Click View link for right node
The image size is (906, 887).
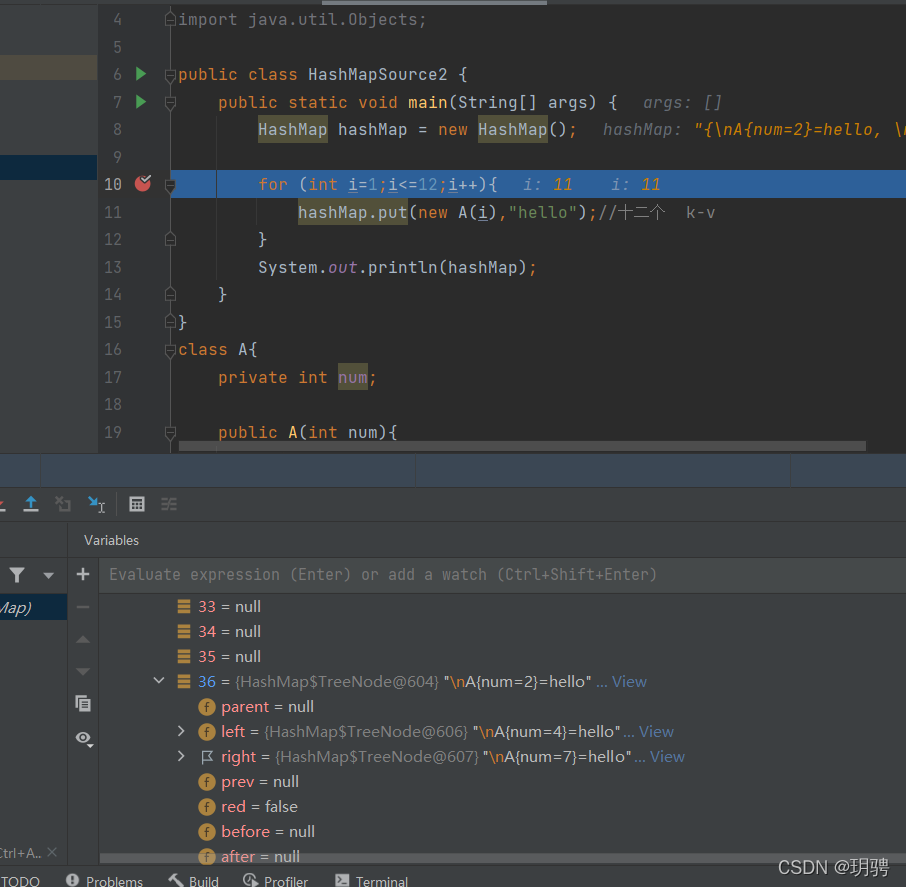click(x=667, y=756)
